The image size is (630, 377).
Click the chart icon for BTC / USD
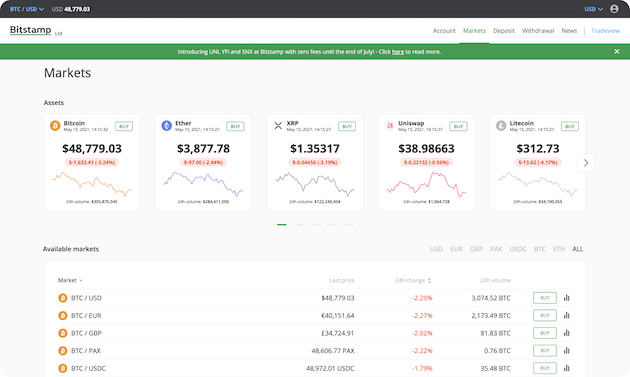click(x=567, y=298)
